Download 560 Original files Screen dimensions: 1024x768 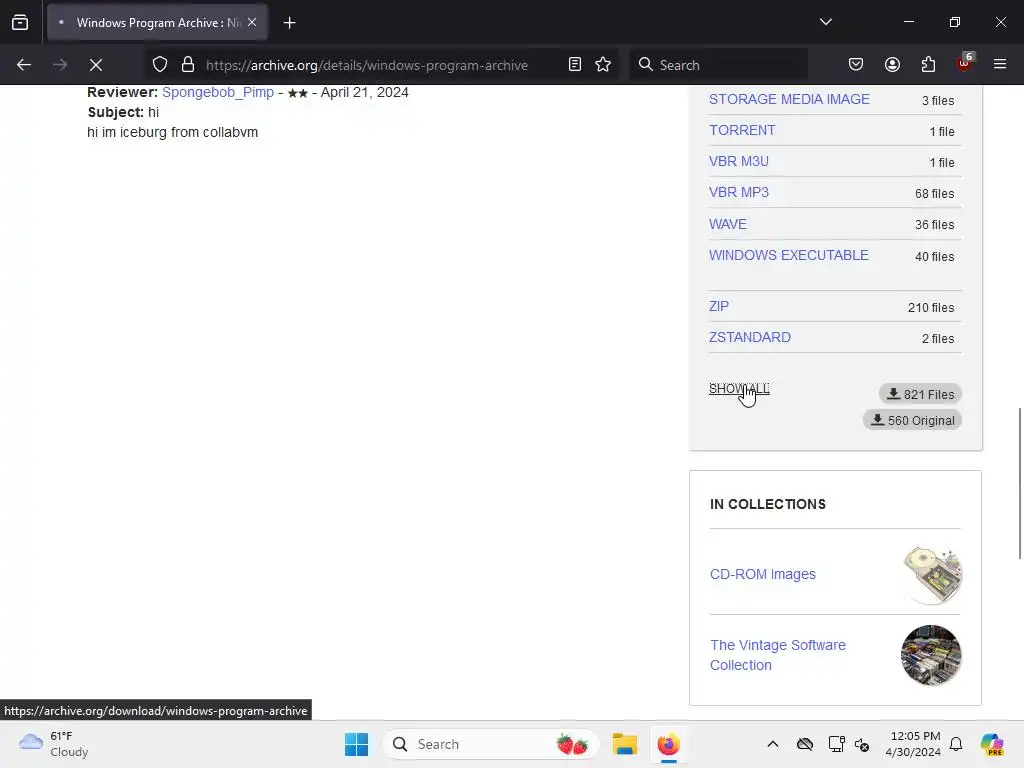pos(912,421)
